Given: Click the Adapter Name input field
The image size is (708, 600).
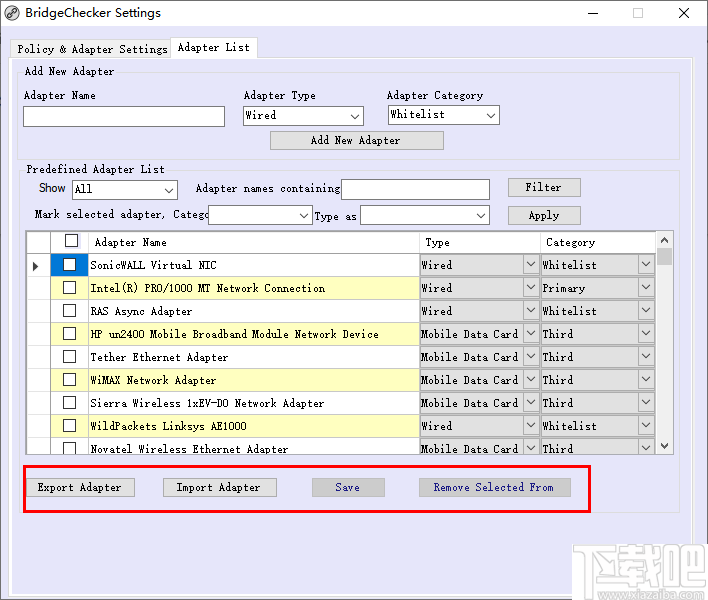Looking at the screenshot, I should 124,116.
